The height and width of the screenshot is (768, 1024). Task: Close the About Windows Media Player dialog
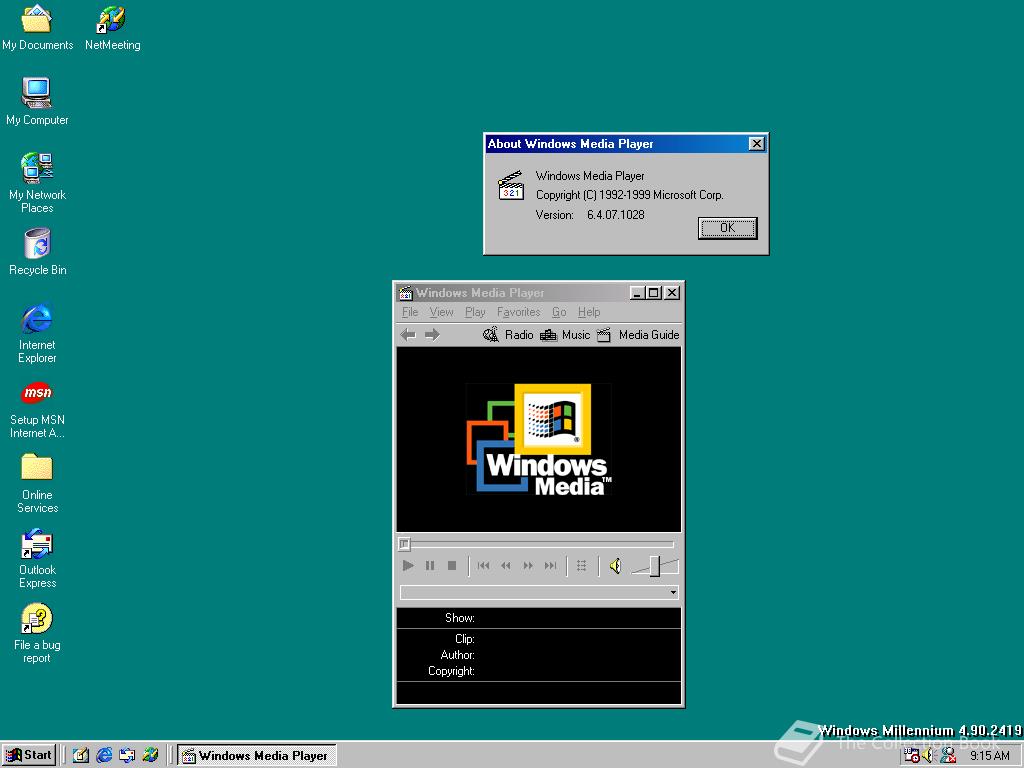tap(756, 144)
